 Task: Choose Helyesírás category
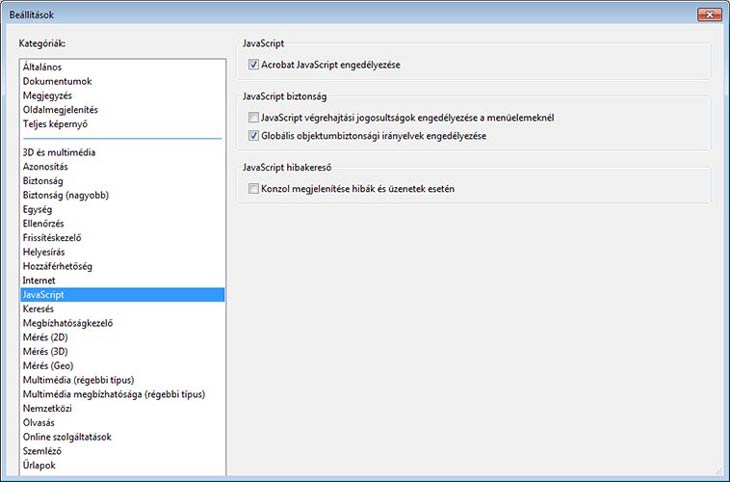point(123,252)
